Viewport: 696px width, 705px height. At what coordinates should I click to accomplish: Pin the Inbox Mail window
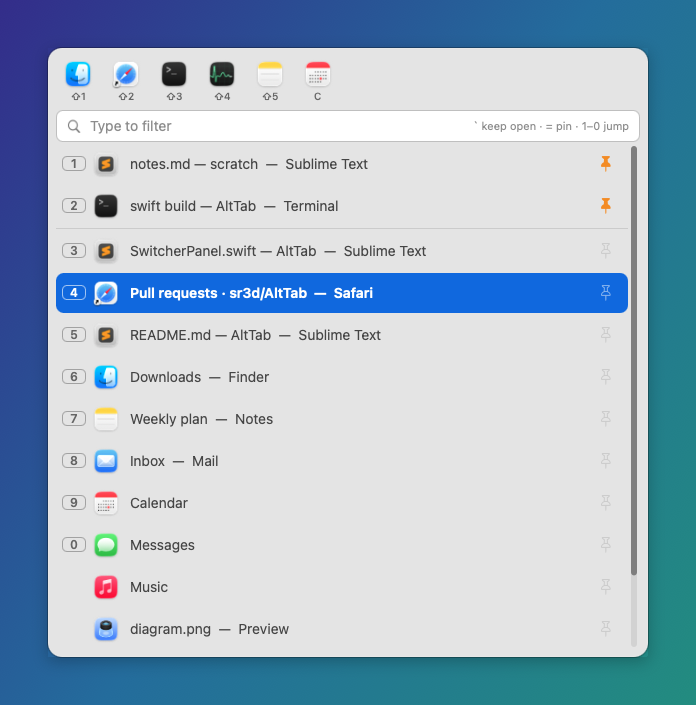[606, 460]
